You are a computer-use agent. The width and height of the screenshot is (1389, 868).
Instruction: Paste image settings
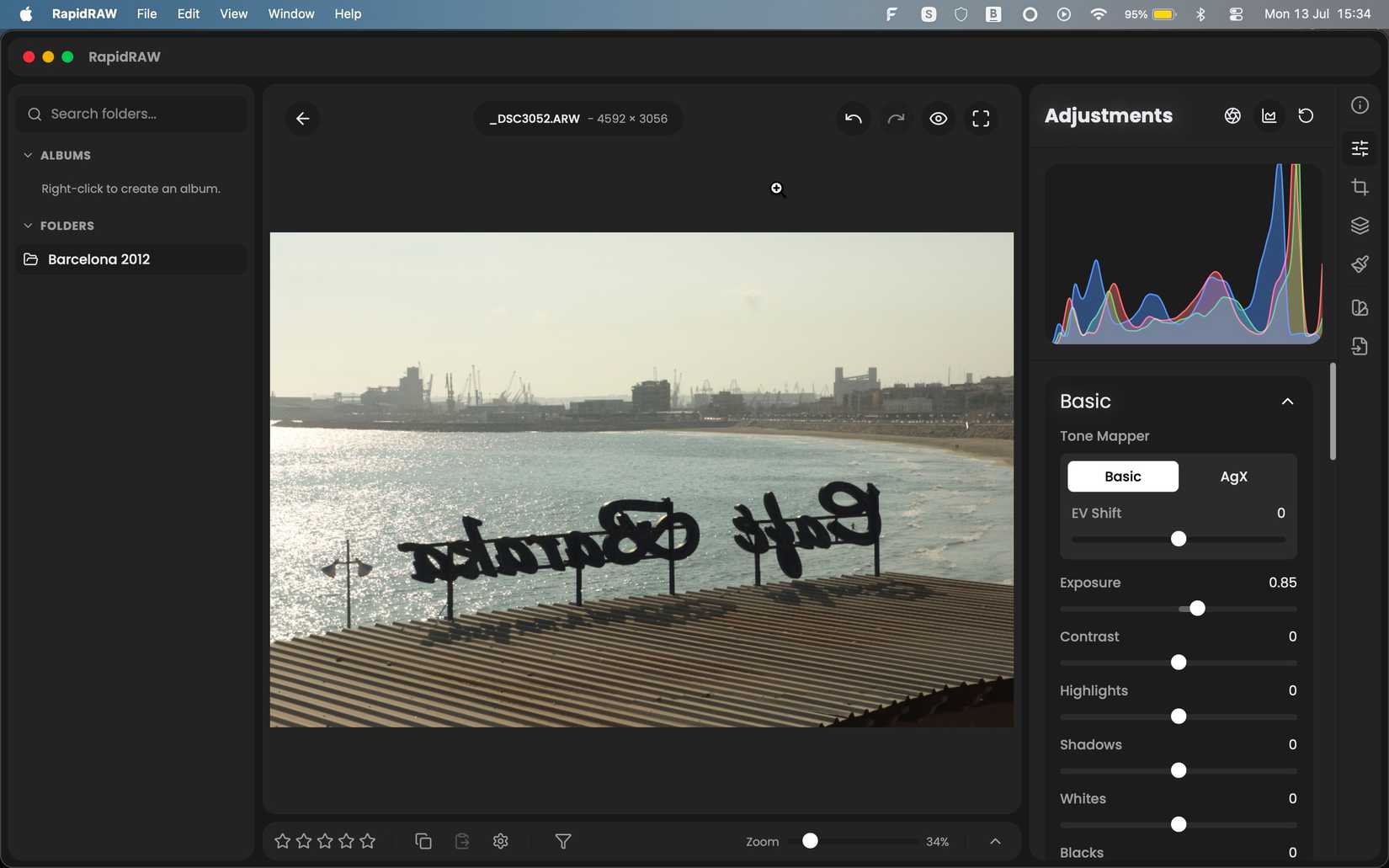462,841
